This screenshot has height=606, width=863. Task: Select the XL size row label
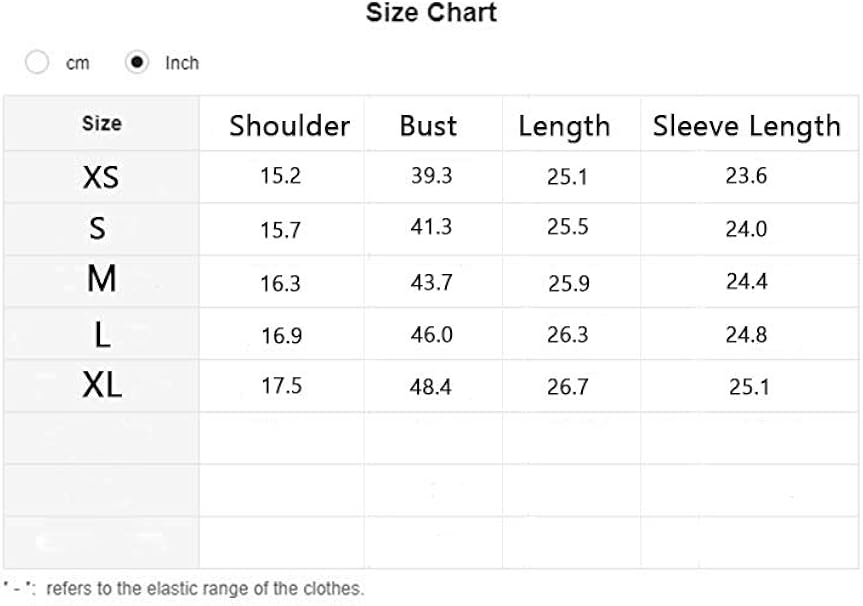[102, 386]
